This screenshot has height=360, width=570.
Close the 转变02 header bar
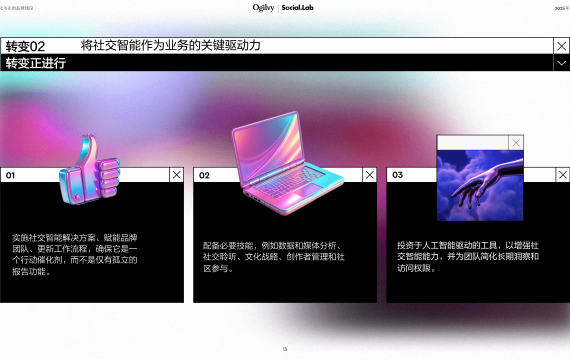[x=561, y=46]
